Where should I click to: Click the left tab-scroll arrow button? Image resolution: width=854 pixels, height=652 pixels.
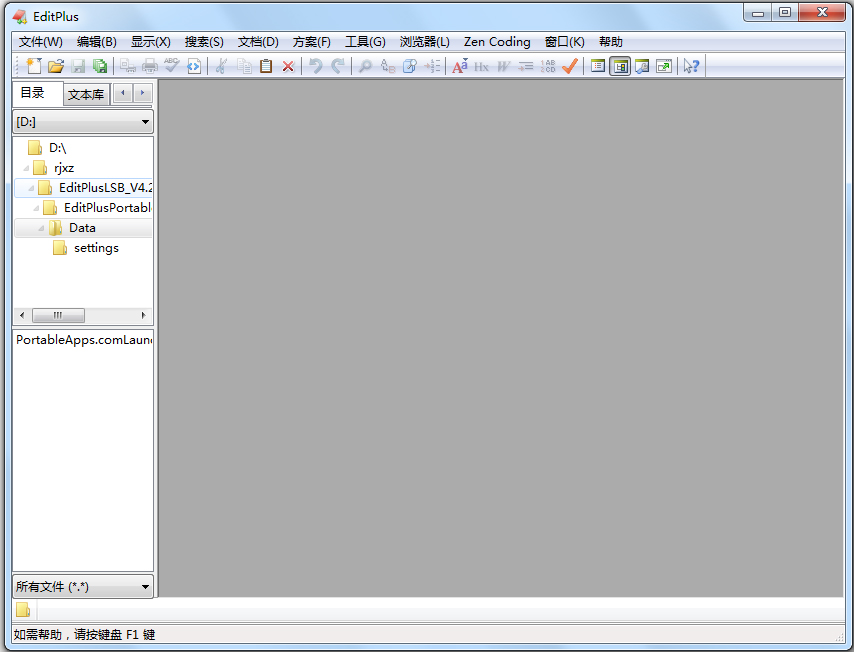point(122,93)
